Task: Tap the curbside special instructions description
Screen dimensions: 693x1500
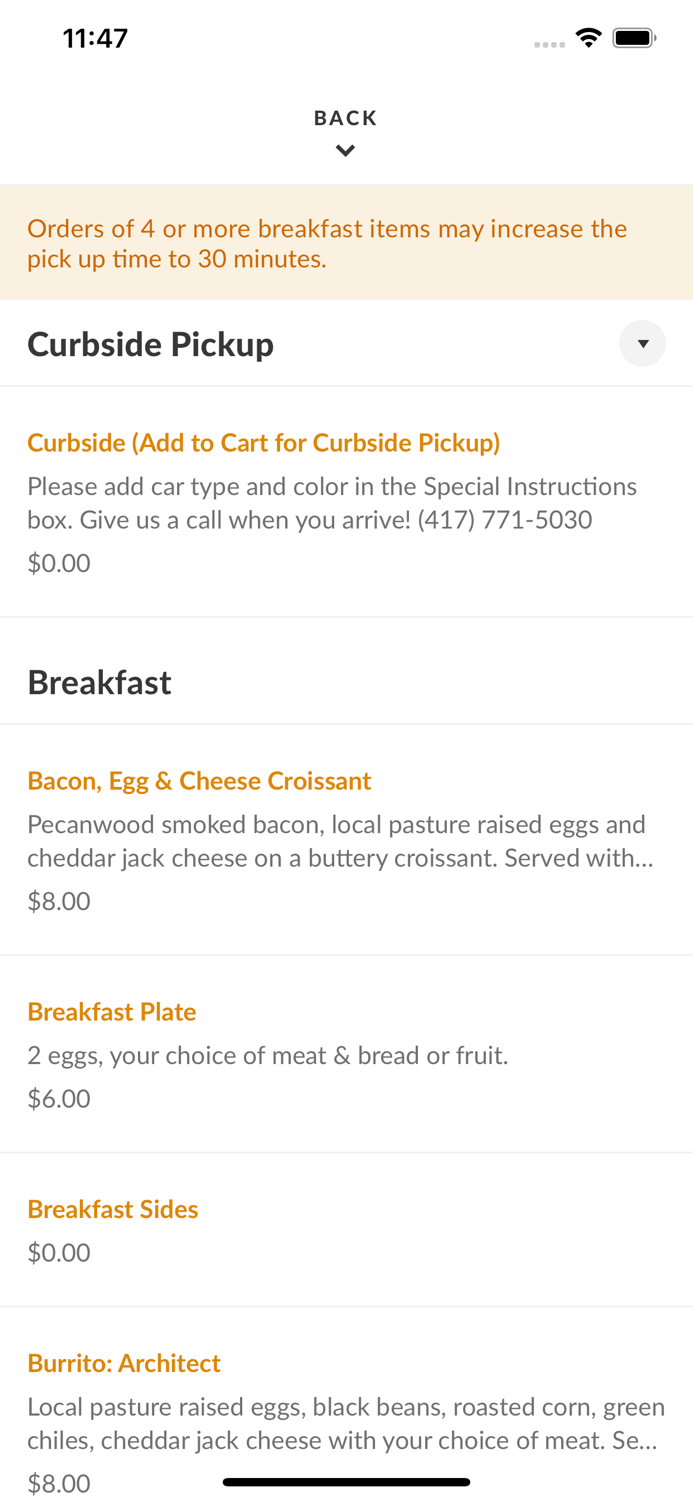Action: (331, 503)
